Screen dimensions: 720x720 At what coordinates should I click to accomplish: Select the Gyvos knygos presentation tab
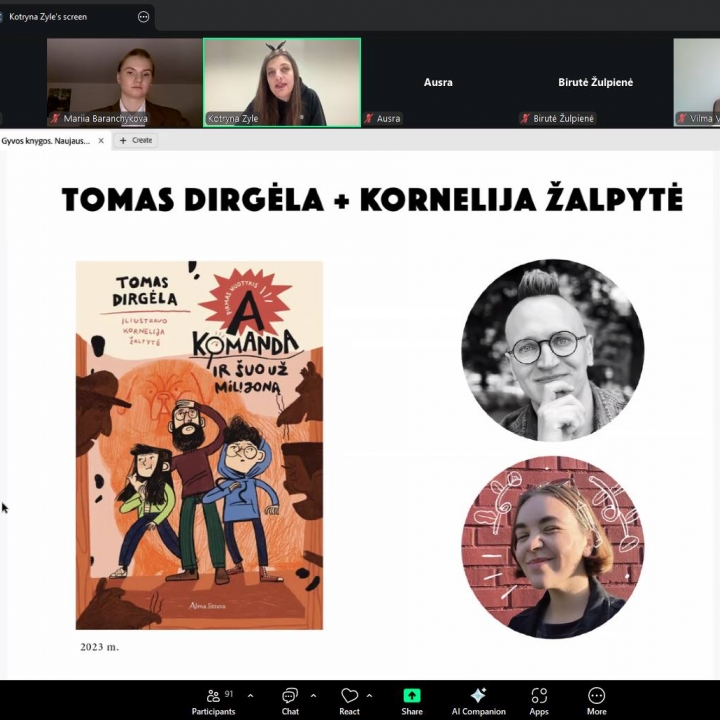(x=46, y=141)
